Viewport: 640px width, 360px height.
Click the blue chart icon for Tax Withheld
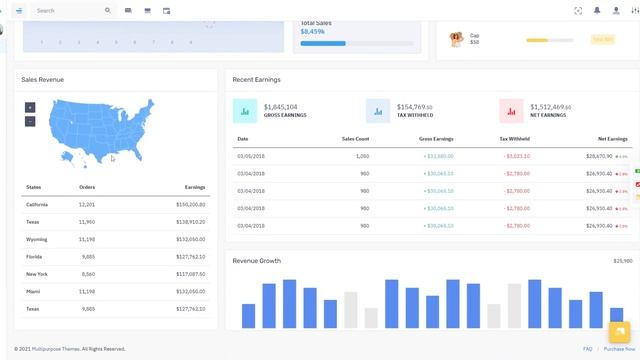[x=378, y=111]
